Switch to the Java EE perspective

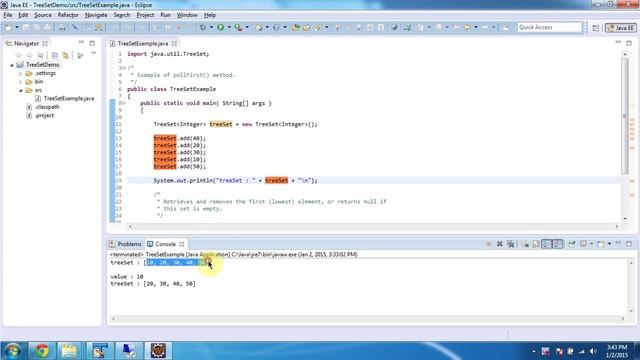pyautogui.click(x=620, y=28)
